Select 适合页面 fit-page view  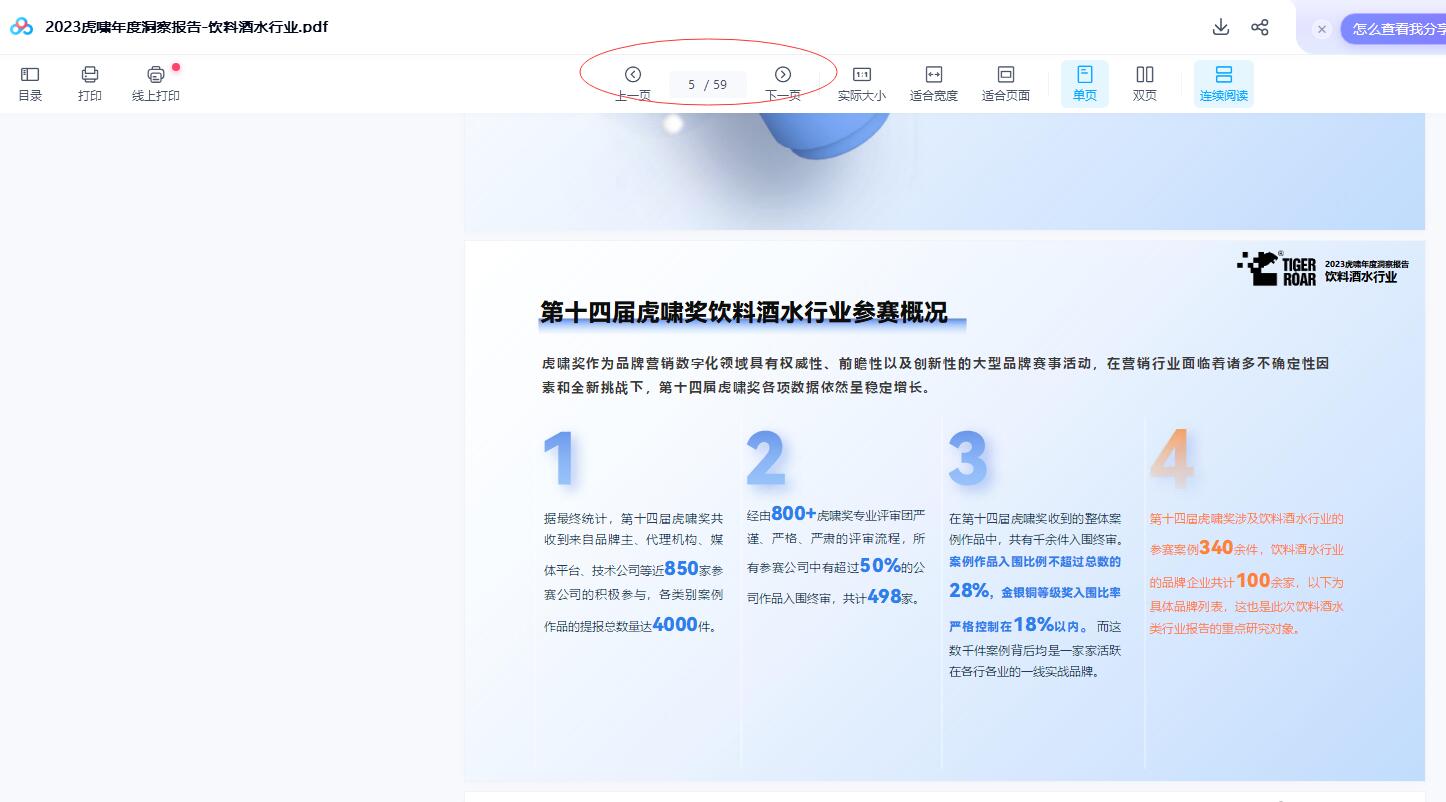tap(1005, 83)
